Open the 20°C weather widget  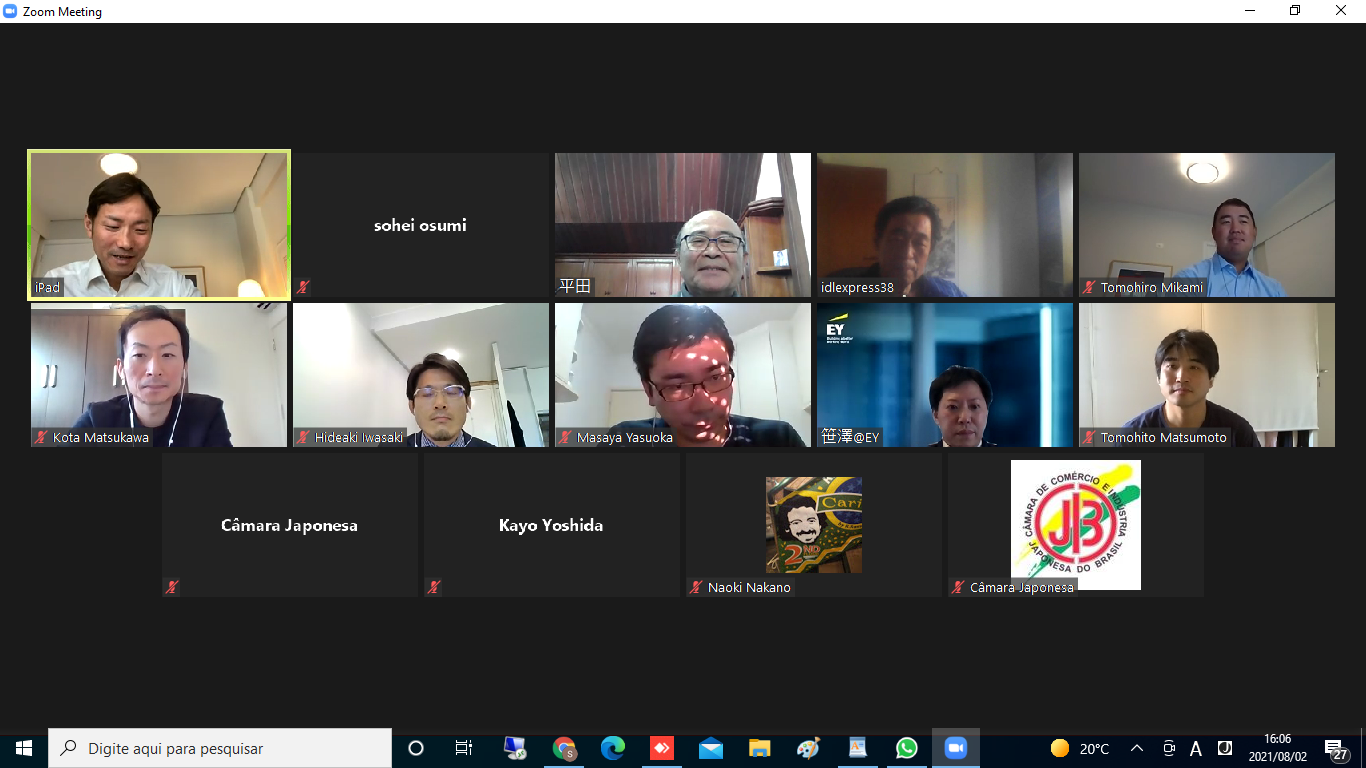click(x=1081, y=748)
